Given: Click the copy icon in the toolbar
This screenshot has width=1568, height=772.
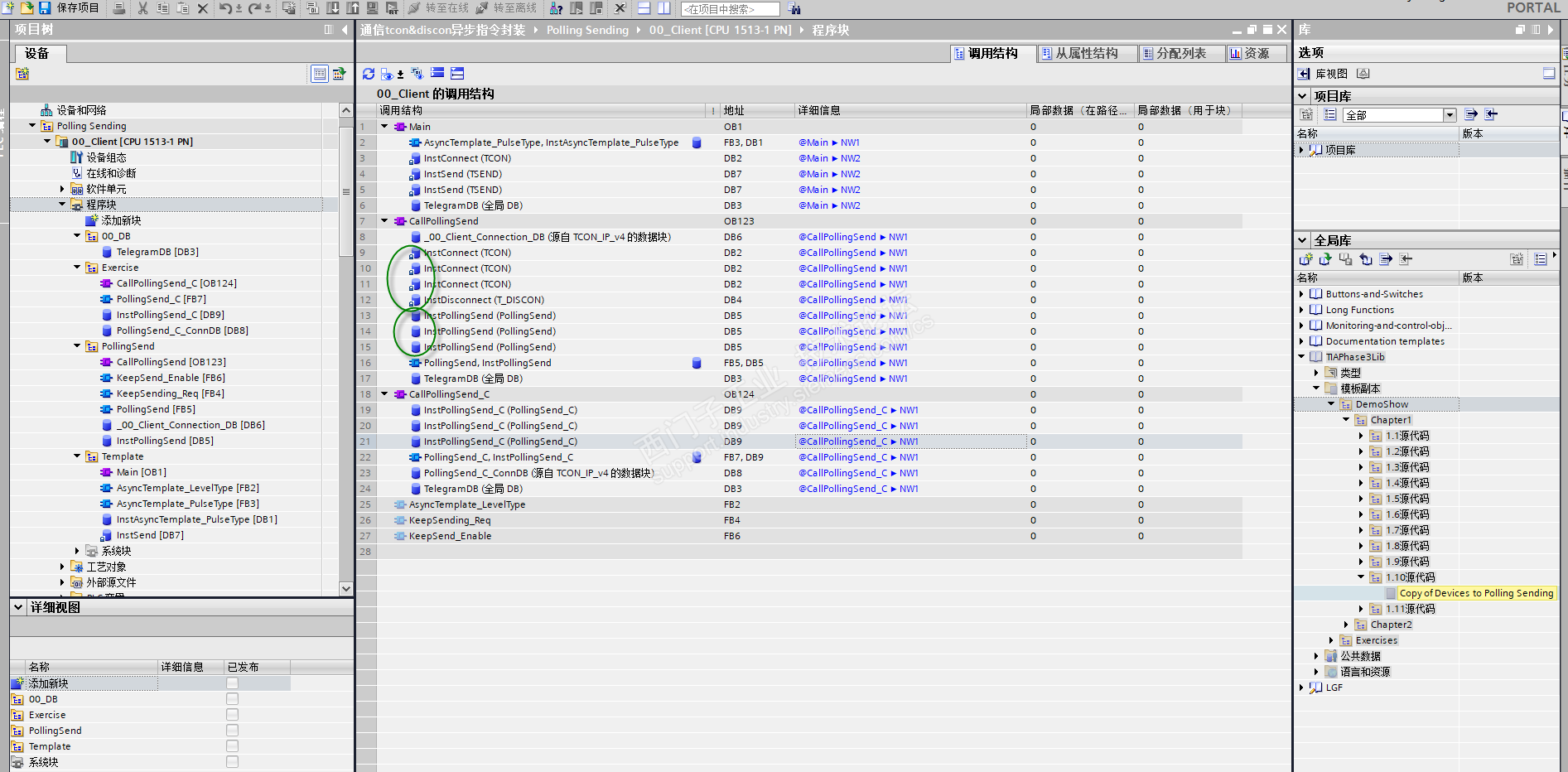Looking at the screenshot, I should coord(162,8).
